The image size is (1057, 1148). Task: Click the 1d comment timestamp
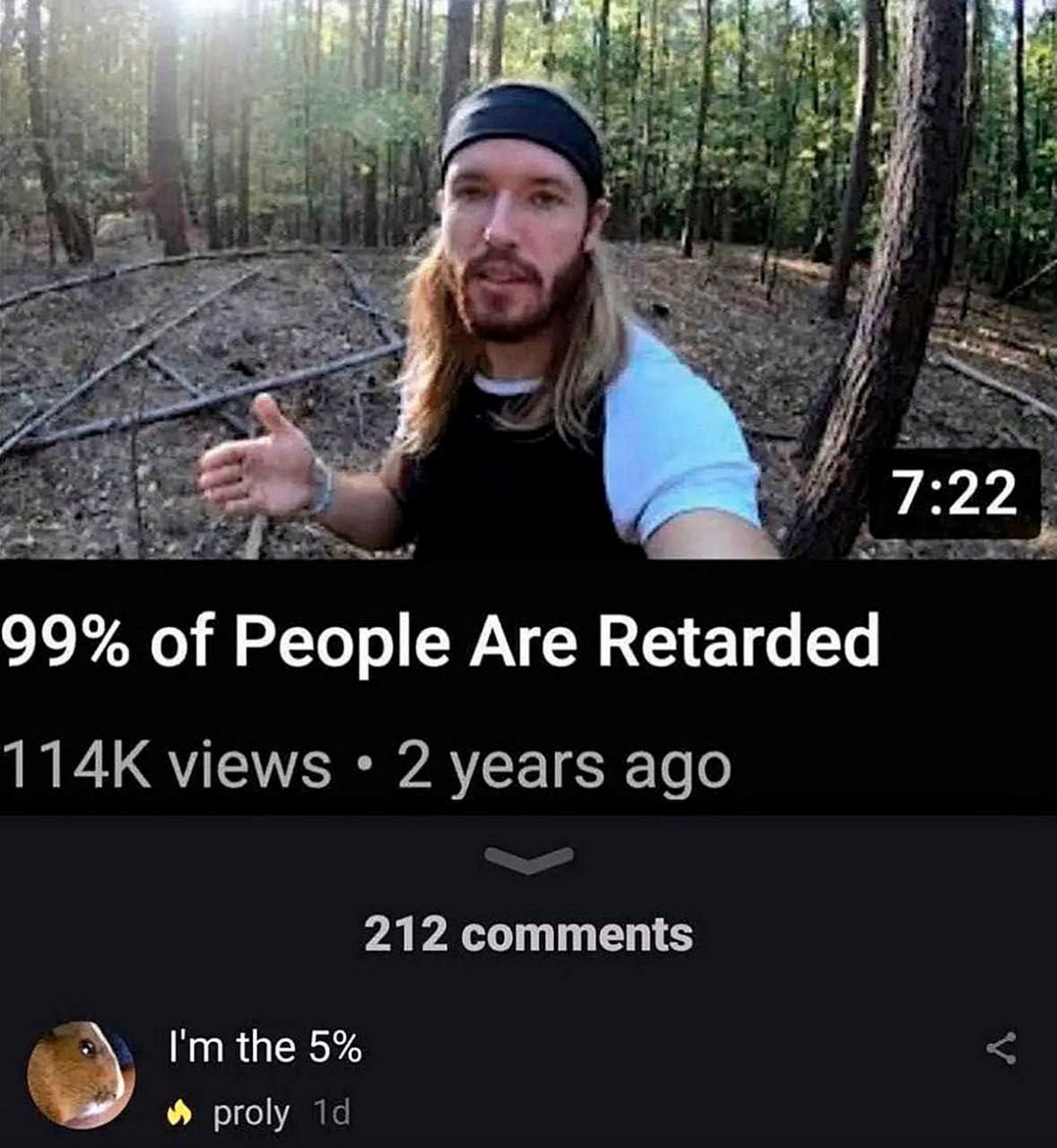point(332,1114)
